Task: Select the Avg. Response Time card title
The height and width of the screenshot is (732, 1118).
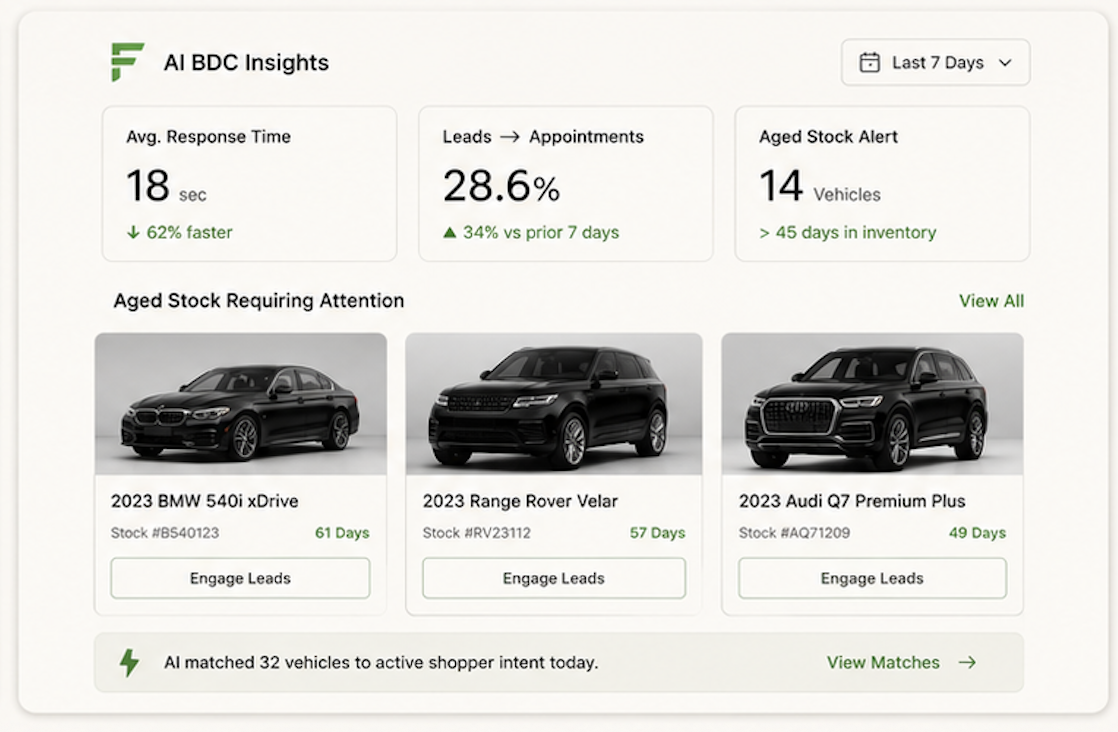Action: tap(208, 137)
